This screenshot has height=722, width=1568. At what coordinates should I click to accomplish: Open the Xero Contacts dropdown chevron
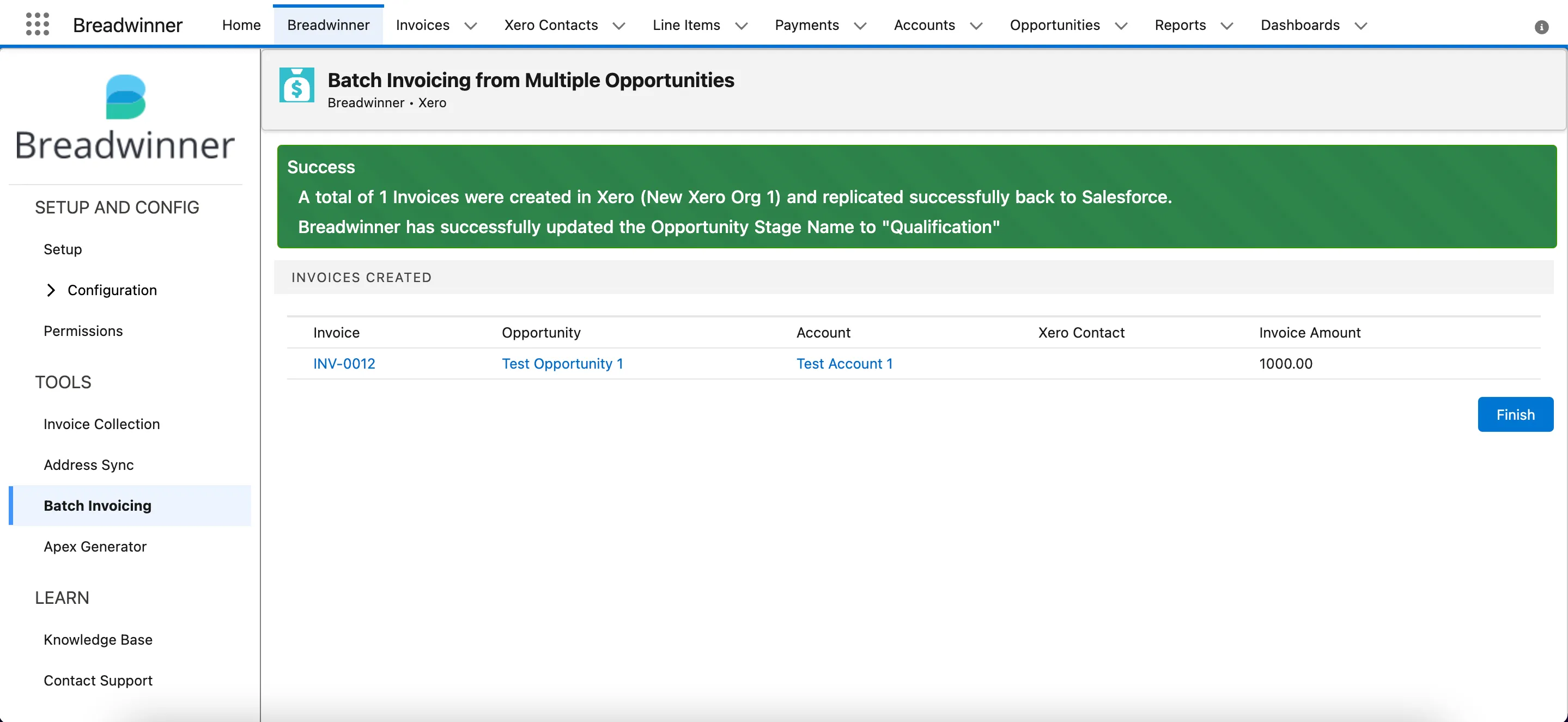pos(618,26)
